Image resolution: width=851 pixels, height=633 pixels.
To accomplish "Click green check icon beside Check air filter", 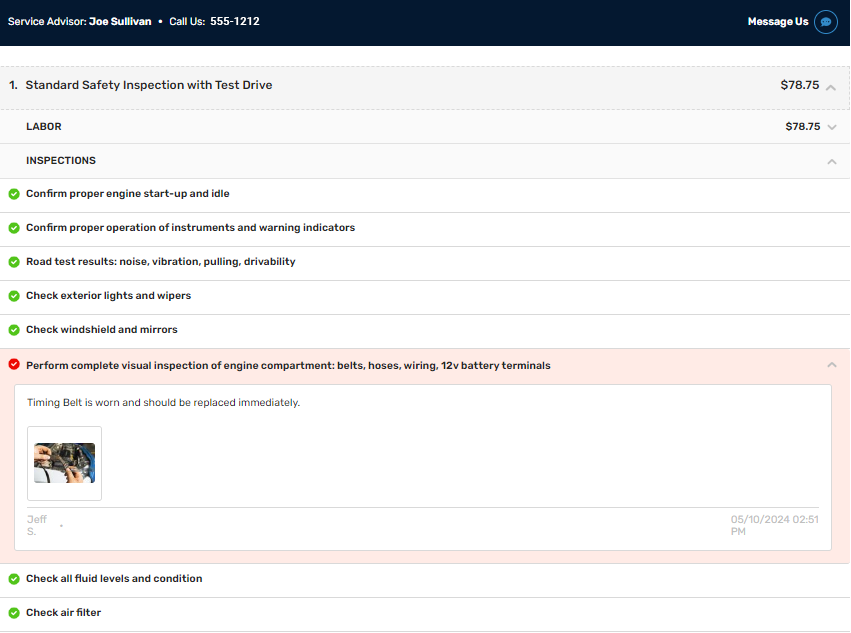I will [x=14, y=613].
